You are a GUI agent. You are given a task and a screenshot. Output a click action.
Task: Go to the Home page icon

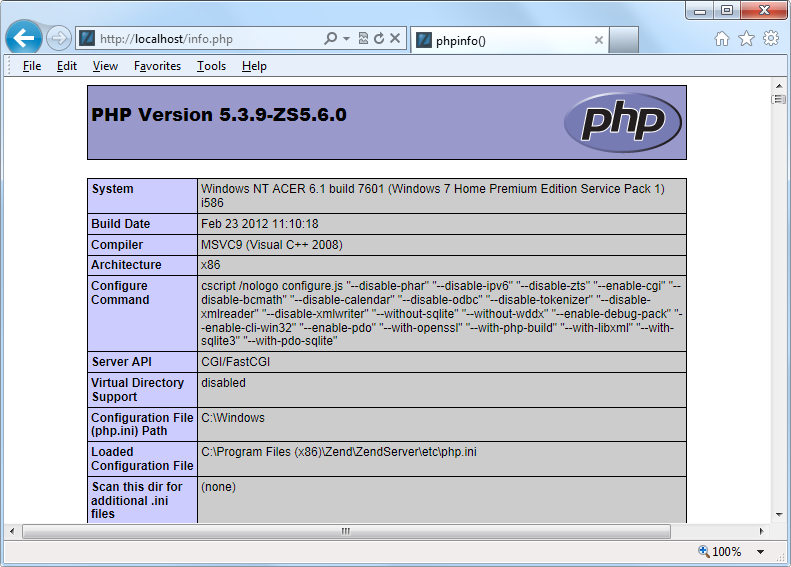[x=722, y=38]
